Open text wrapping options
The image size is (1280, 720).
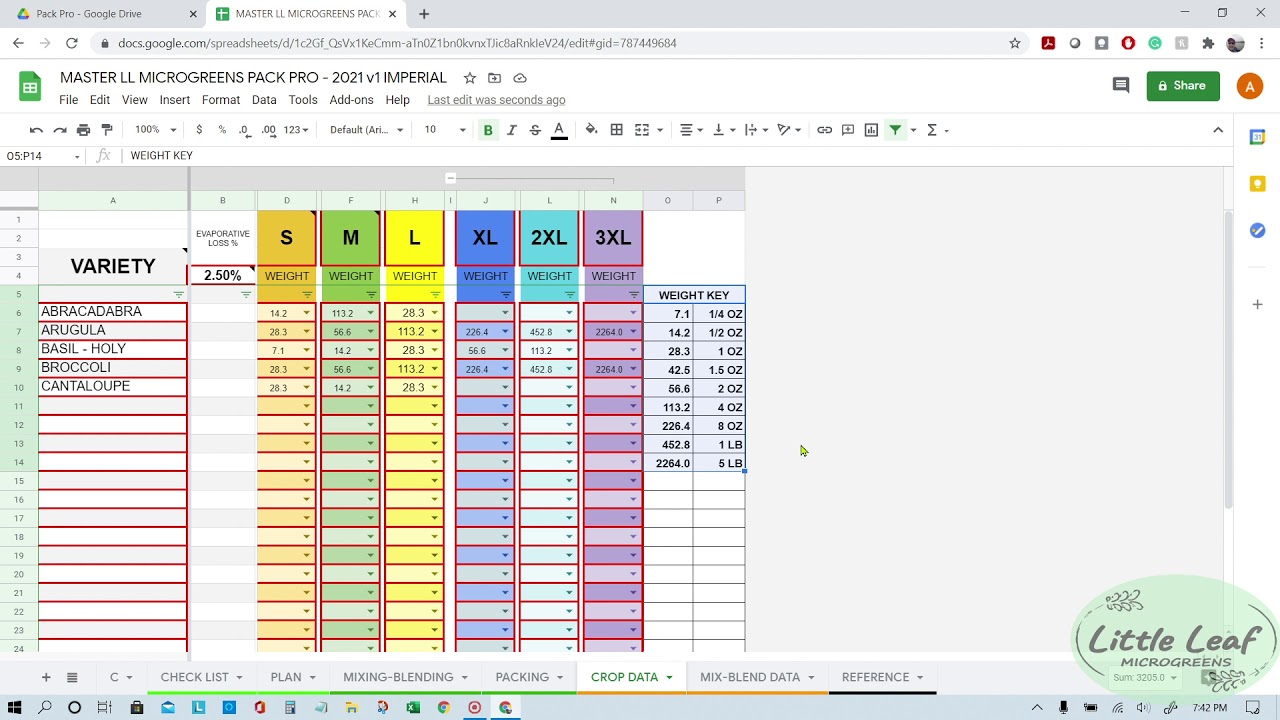[756, 130]
